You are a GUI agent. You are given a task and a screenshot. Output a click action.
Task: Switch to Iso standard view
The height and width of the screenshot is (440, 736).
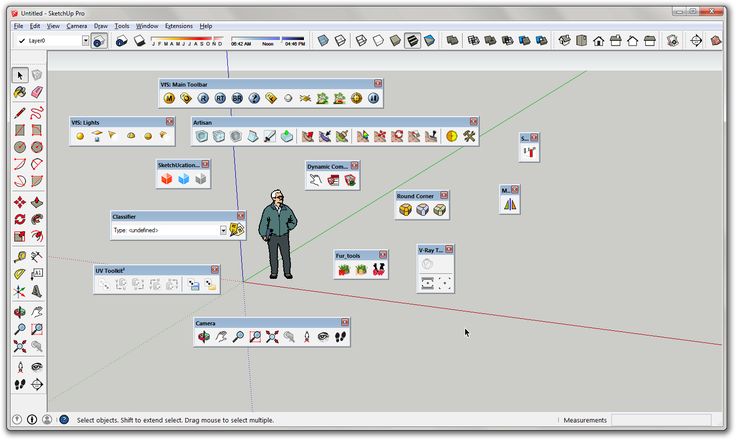[x=564, y=41]
